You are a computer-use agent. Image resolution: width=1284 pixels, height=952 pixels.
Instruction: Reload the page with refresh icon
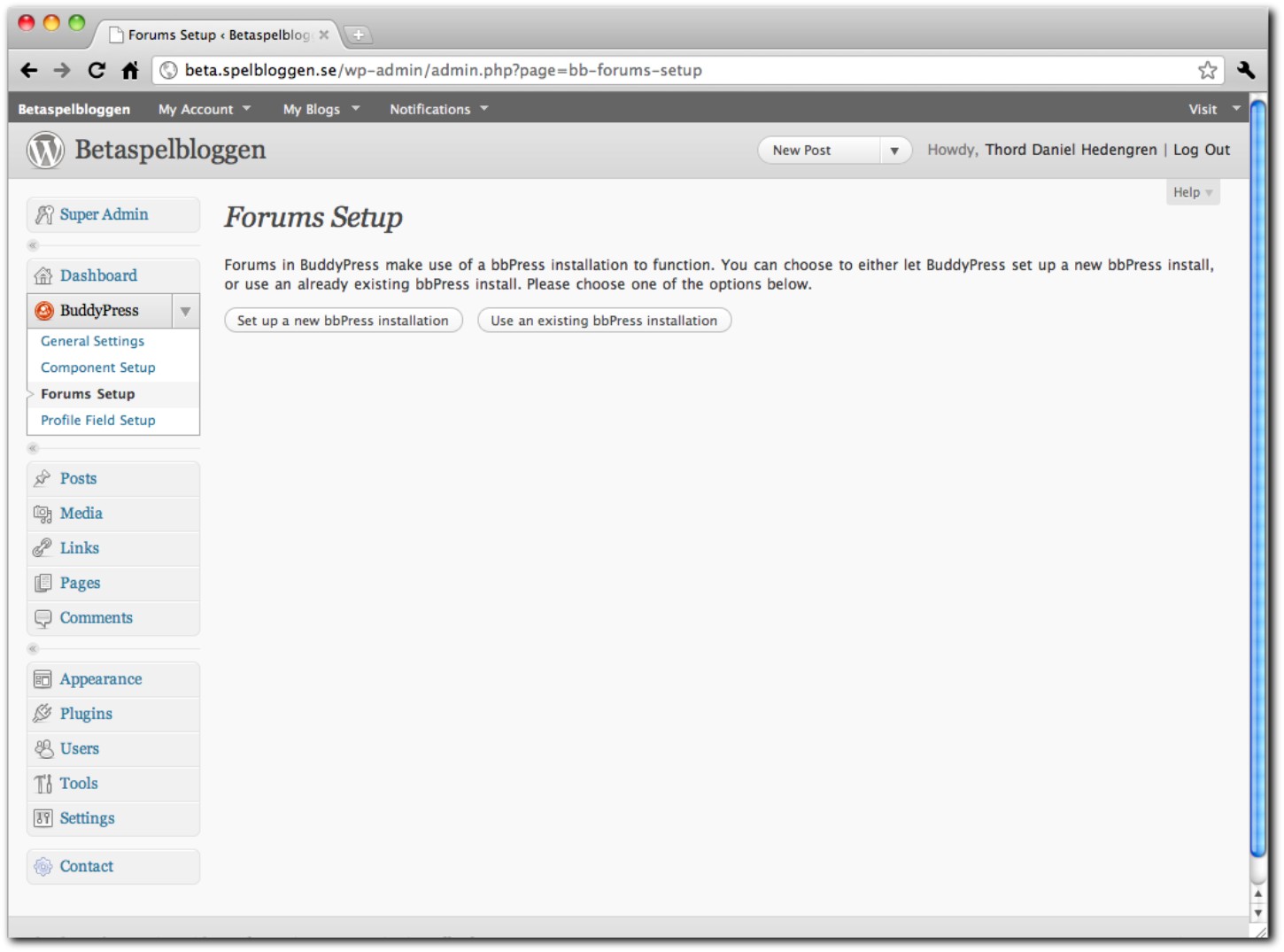click(97, 70)
